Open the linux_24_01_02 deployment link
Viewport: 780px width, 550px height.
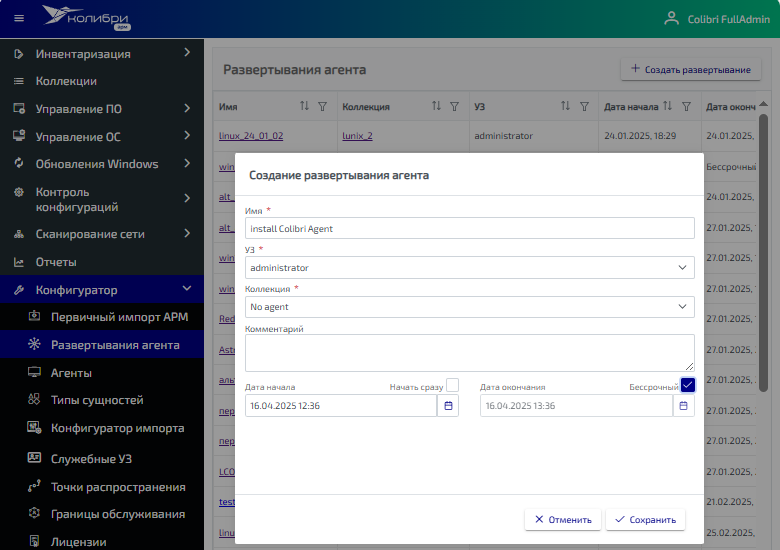click(251, 136)
